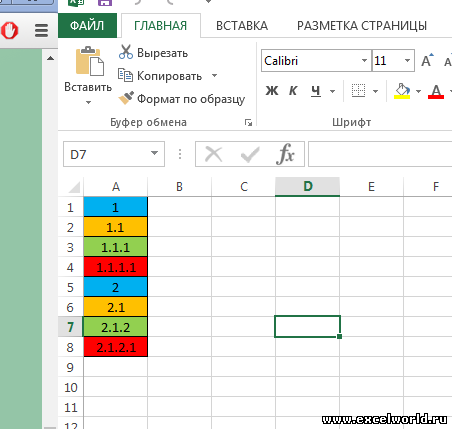Click the Copy (Копировать) icon
This screenshot has height=429, width=452.
[x=125, y=75]
